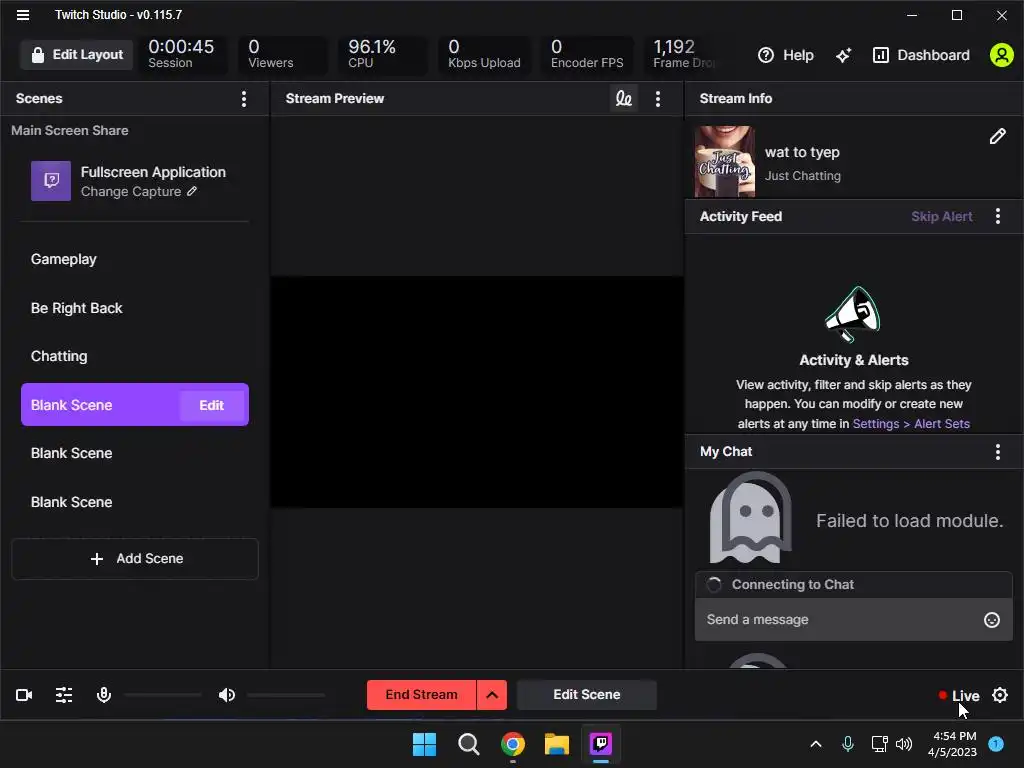Click the Twitch Studio taskbar icon
The width and height of the screenshot is (1024, 768).
click(601, 744)
